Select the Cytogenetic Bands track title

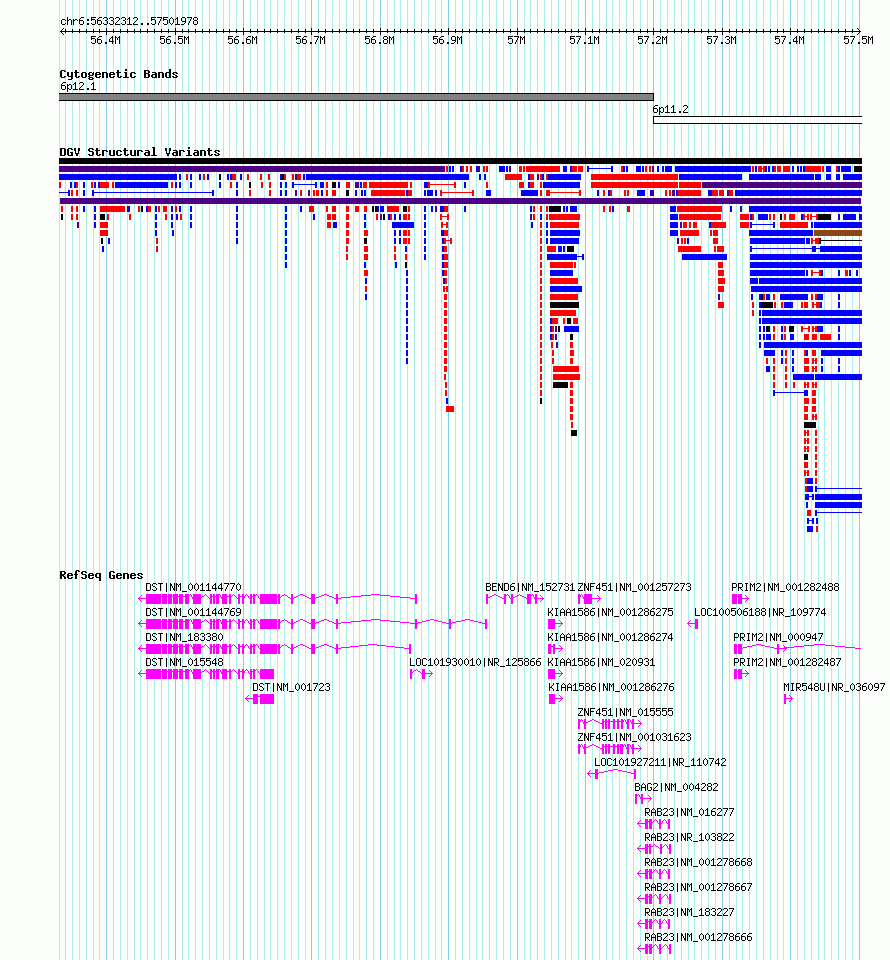pyautogui.click(x=119, y=74)
